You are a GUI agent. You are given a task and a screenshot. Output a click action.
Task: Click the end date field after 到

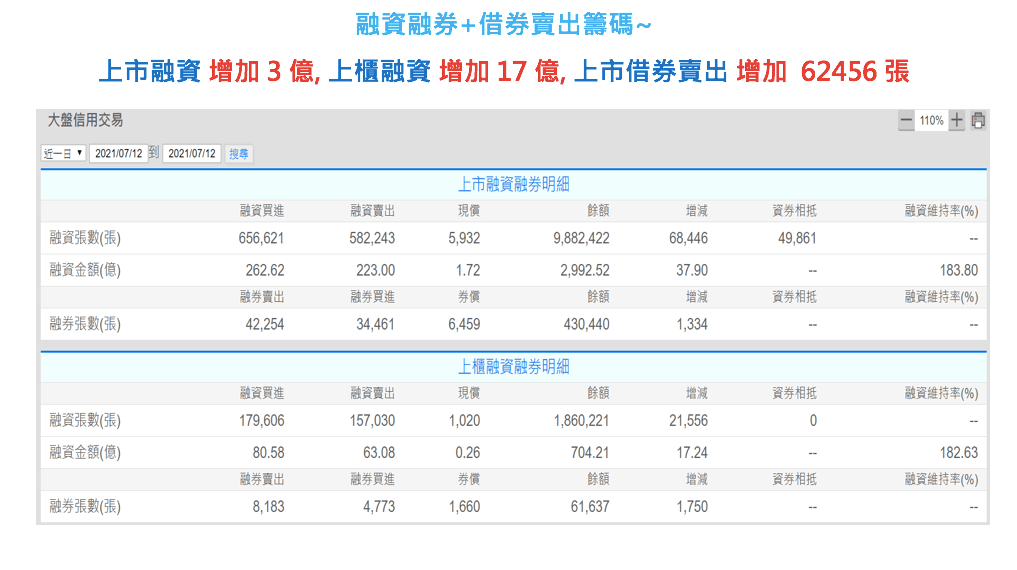[191, 154]
